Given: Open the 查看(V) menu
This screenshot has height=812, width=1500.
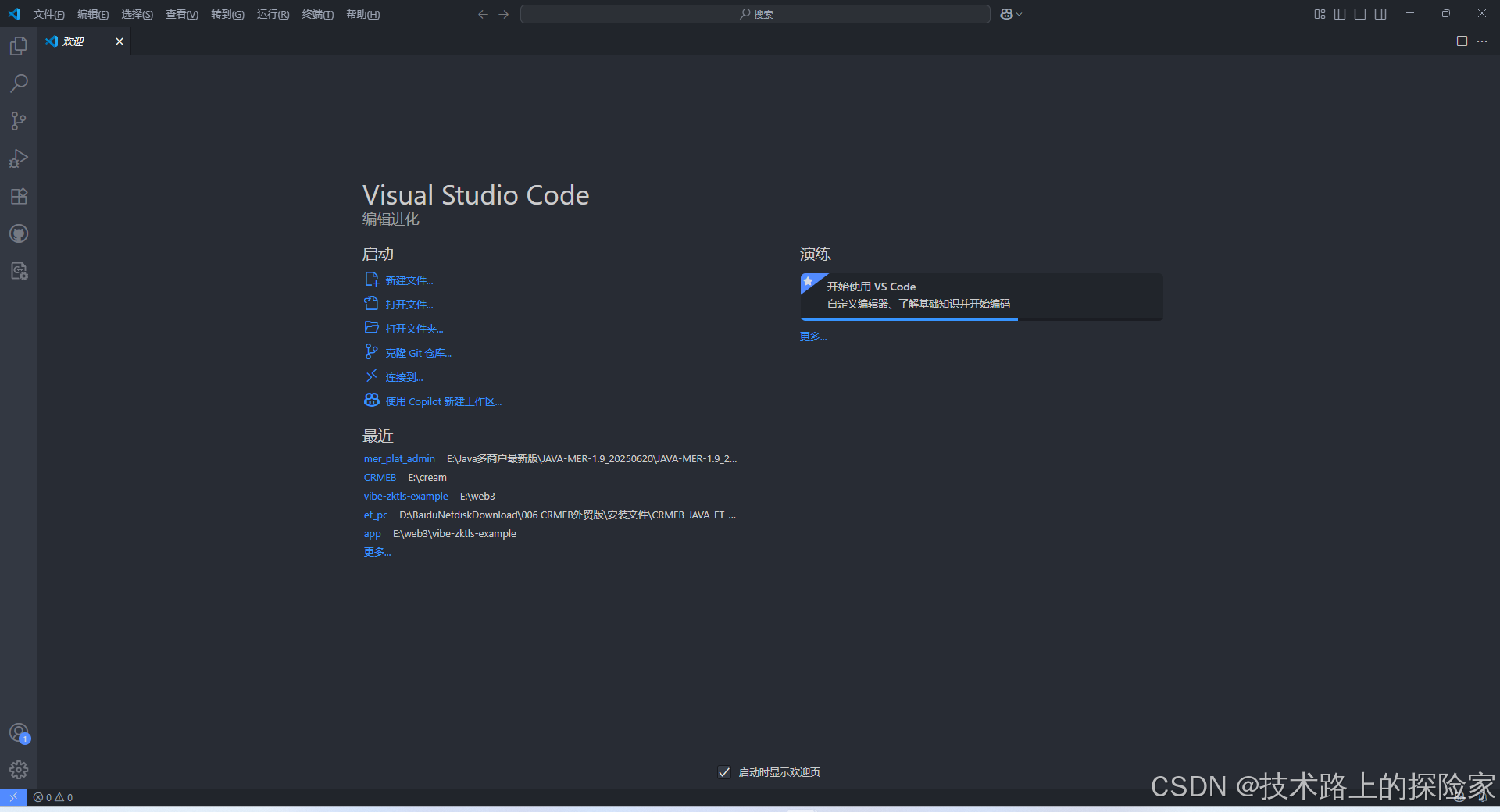Looking at the screenshot, I should pyautogui.click(x=182, y=14).
